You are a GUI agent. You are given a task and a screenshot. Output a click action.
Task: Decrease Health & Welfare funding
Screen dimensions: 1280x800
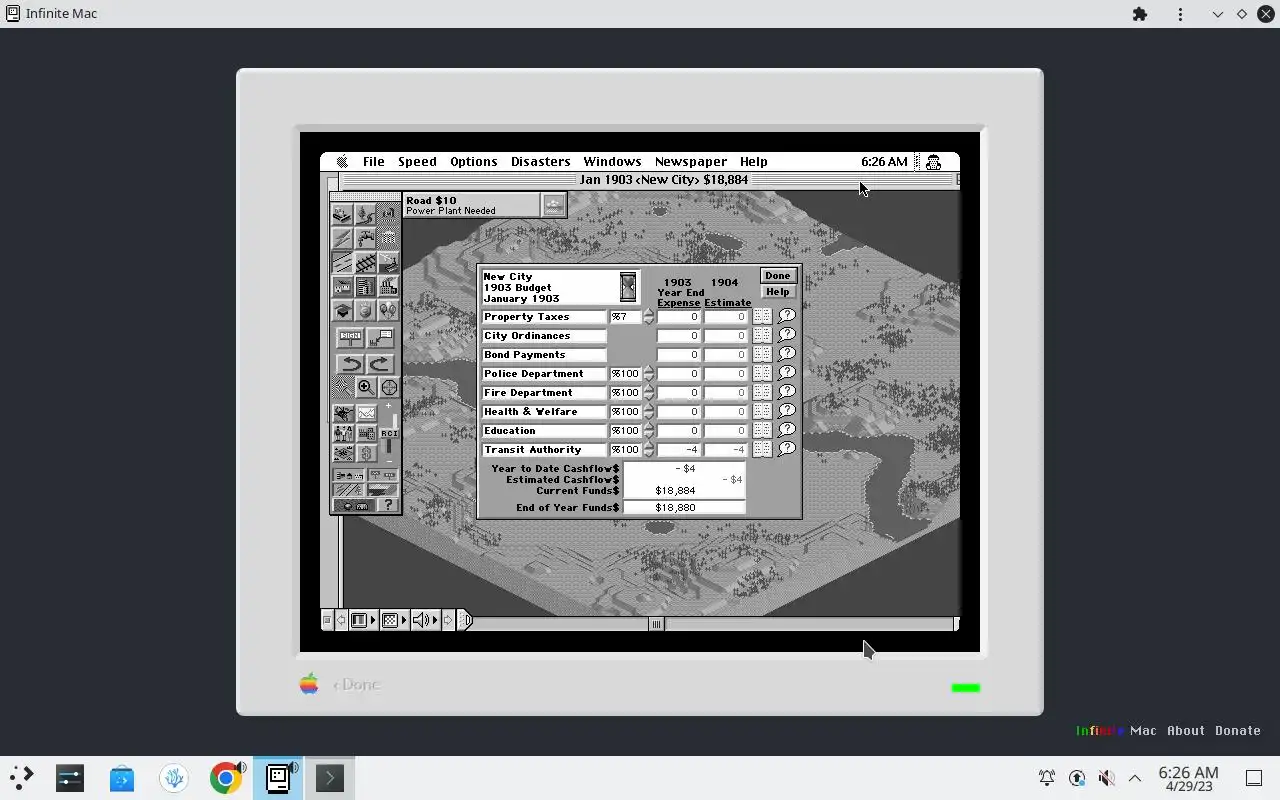649,416
